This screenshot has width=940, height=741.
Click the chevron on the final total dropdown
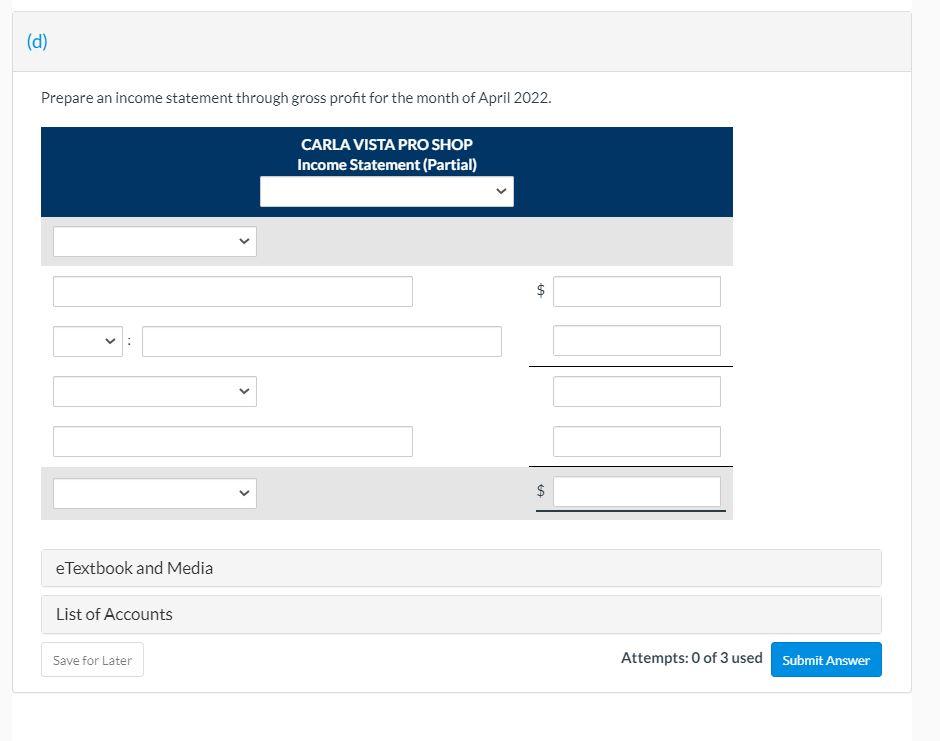[243, 492]
